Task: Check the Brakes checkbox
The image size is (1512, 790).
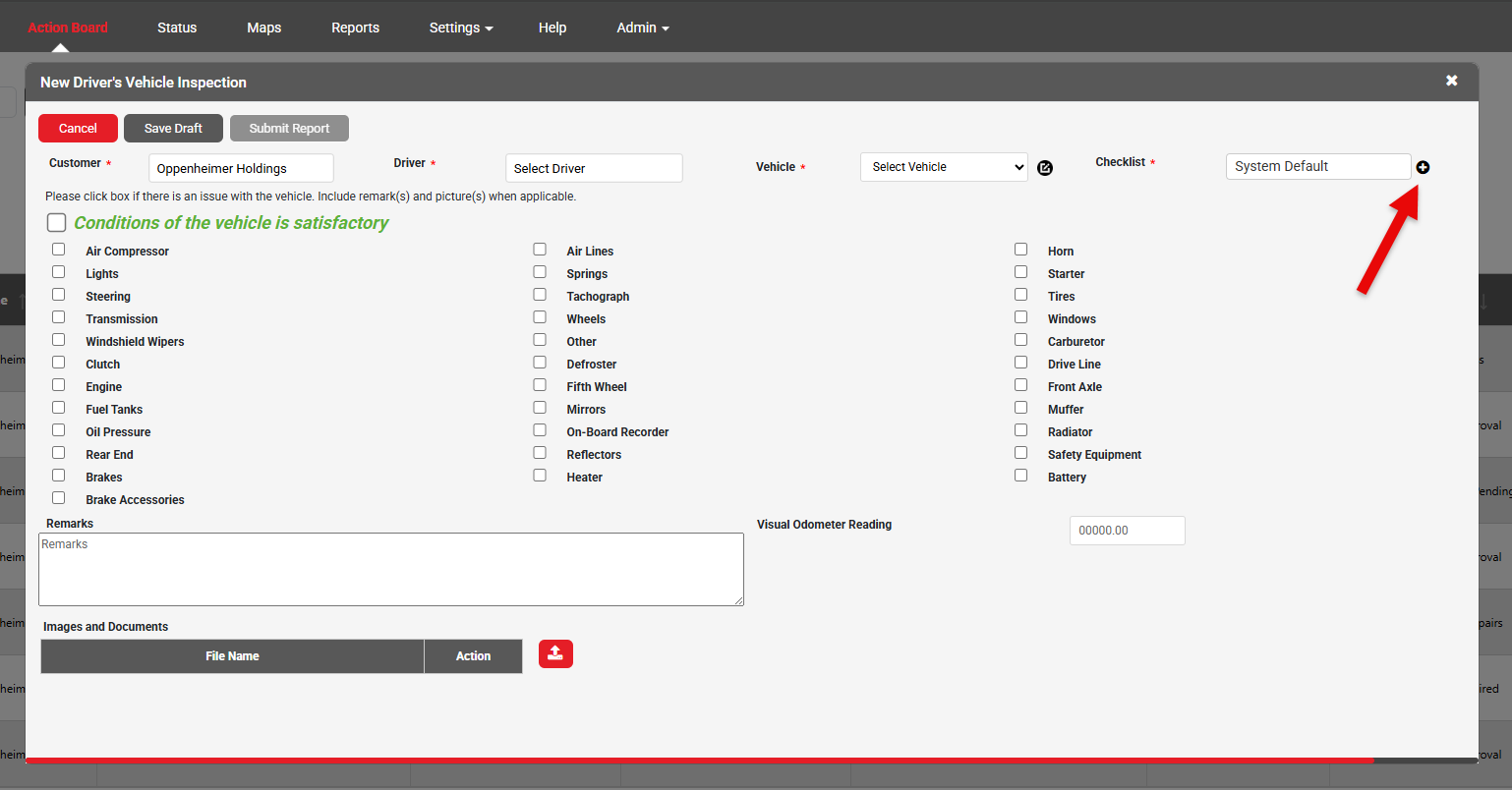Action: click(59, 476)
